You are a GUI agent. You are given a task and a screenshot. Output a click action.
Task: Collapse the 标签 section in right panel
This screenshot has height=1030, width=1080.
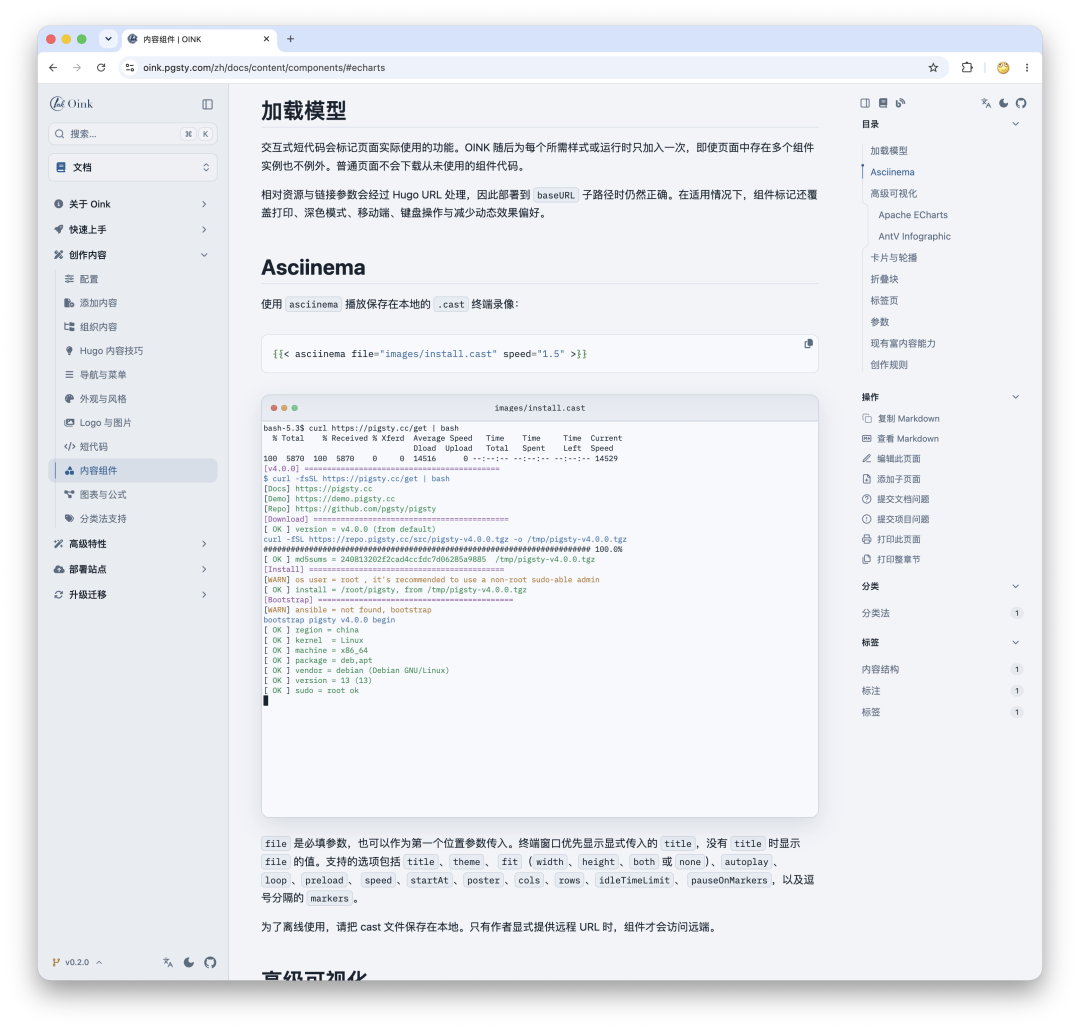(1015, 642)
